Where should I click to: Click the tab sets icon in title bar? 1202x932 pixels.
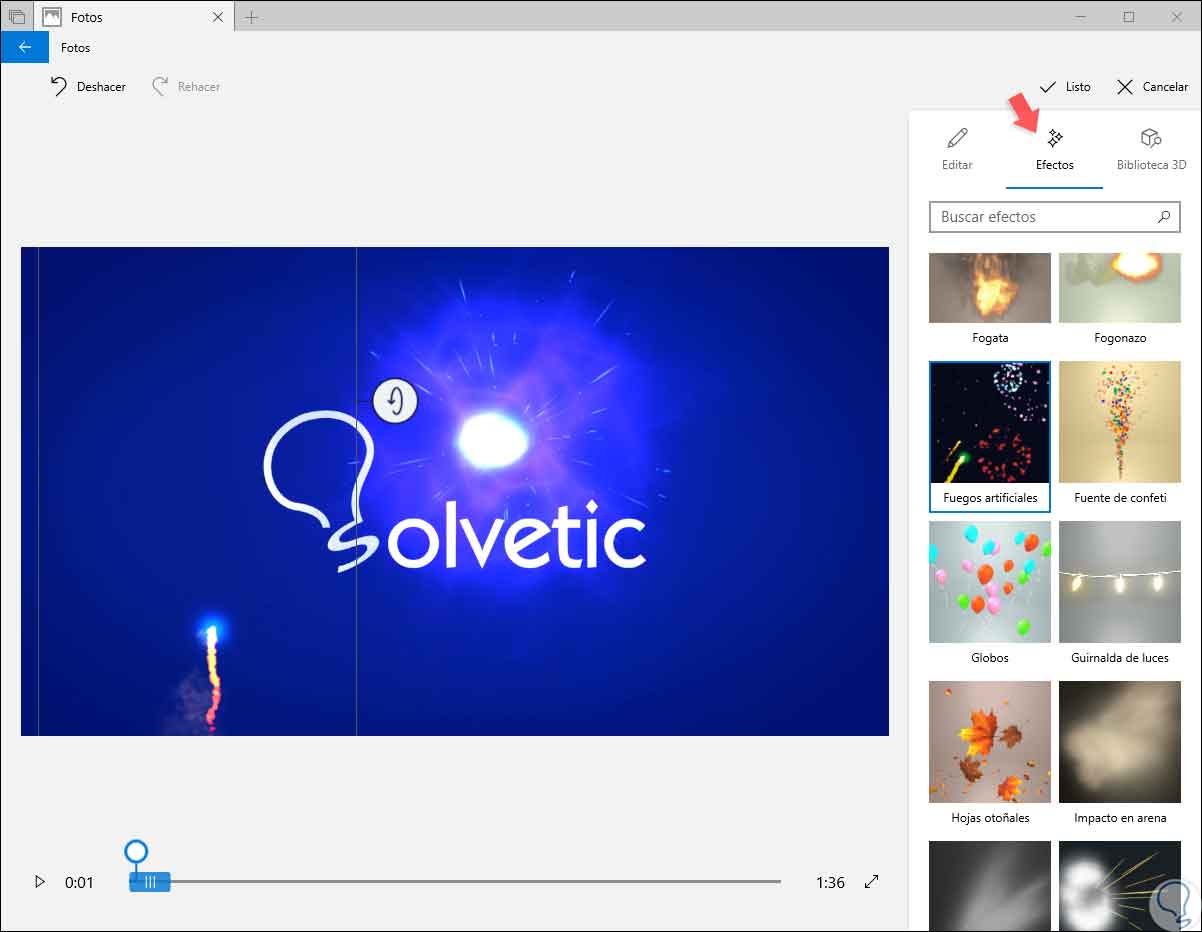click(x=16, y=17)
